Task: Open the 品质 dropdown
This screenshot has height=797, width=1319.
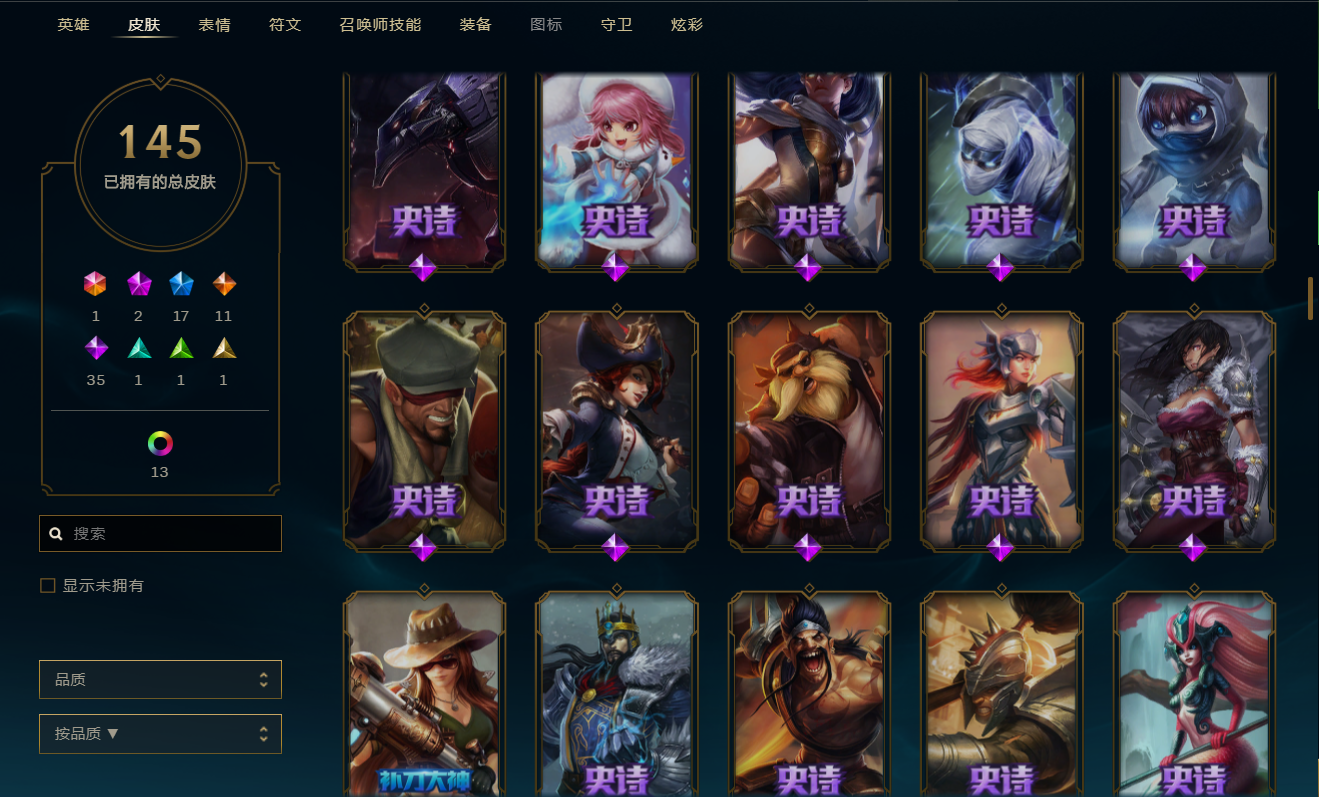Action: 160,679
